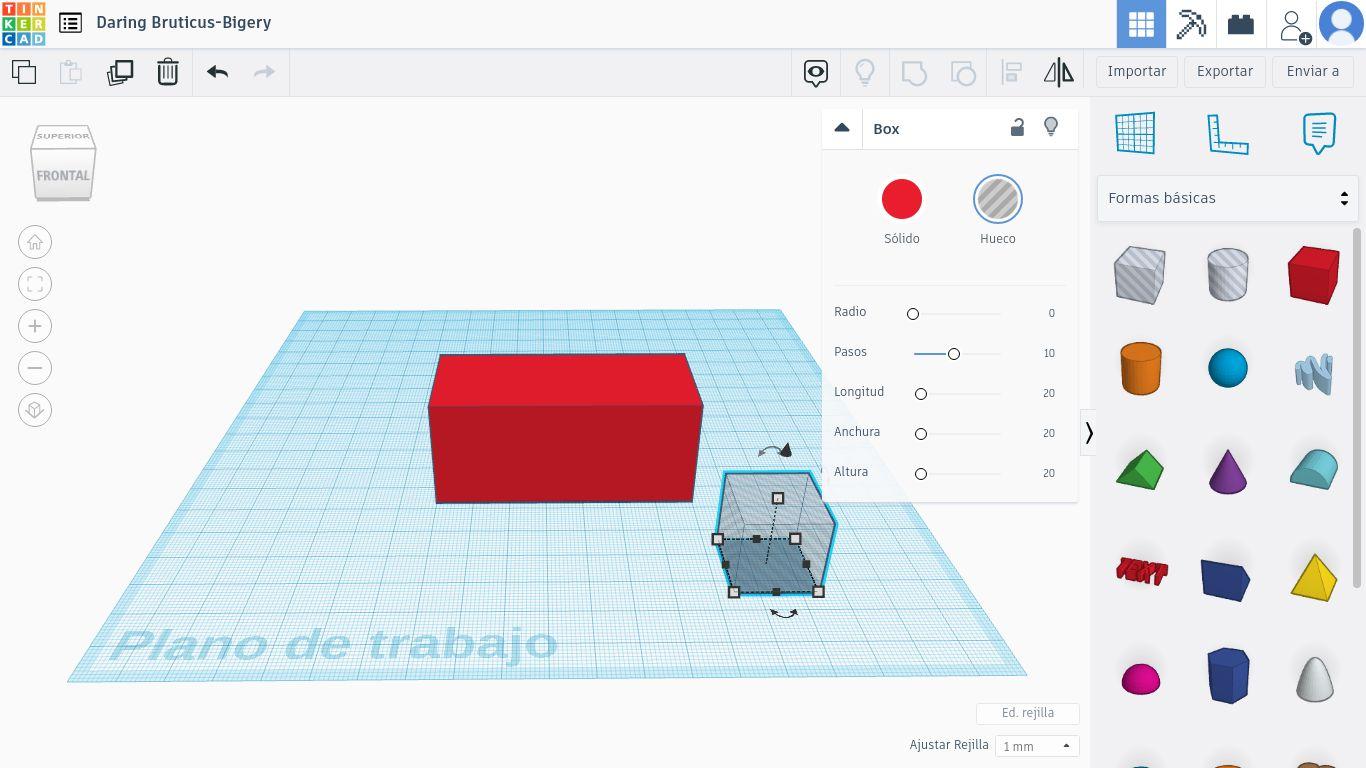Click the Group shapes icon
Image resolution: width=1366 pixels, height=768 pixels.
pos(914,72)
